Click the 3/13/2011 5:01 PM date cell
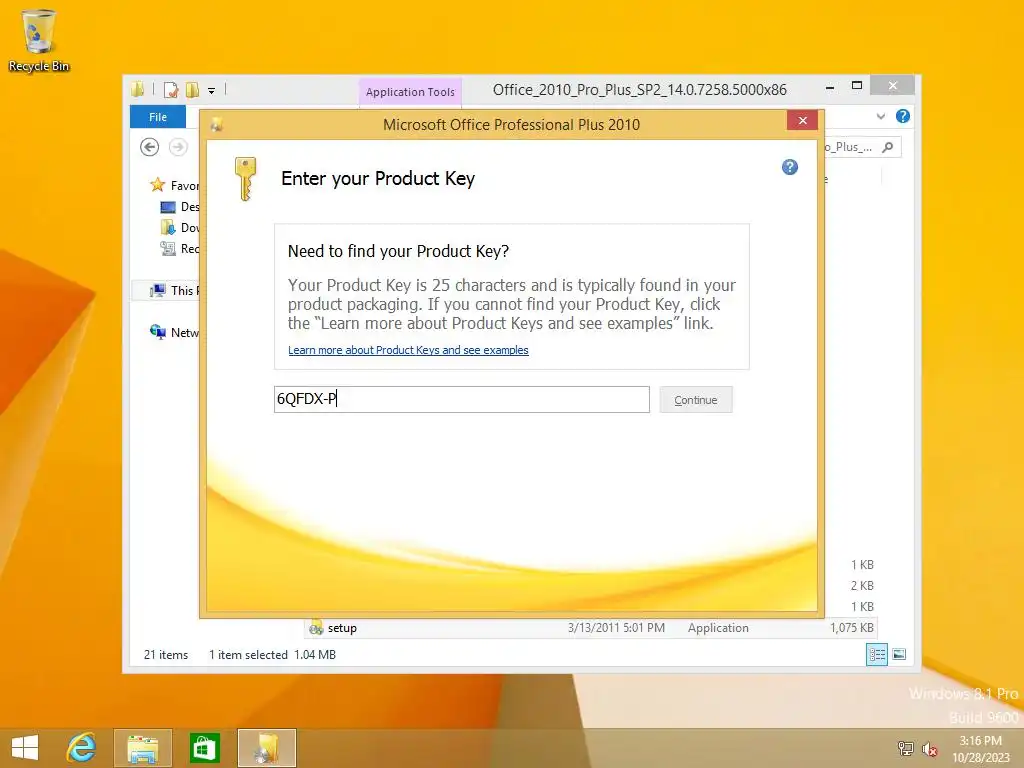1024x768 pixels. 616,628
